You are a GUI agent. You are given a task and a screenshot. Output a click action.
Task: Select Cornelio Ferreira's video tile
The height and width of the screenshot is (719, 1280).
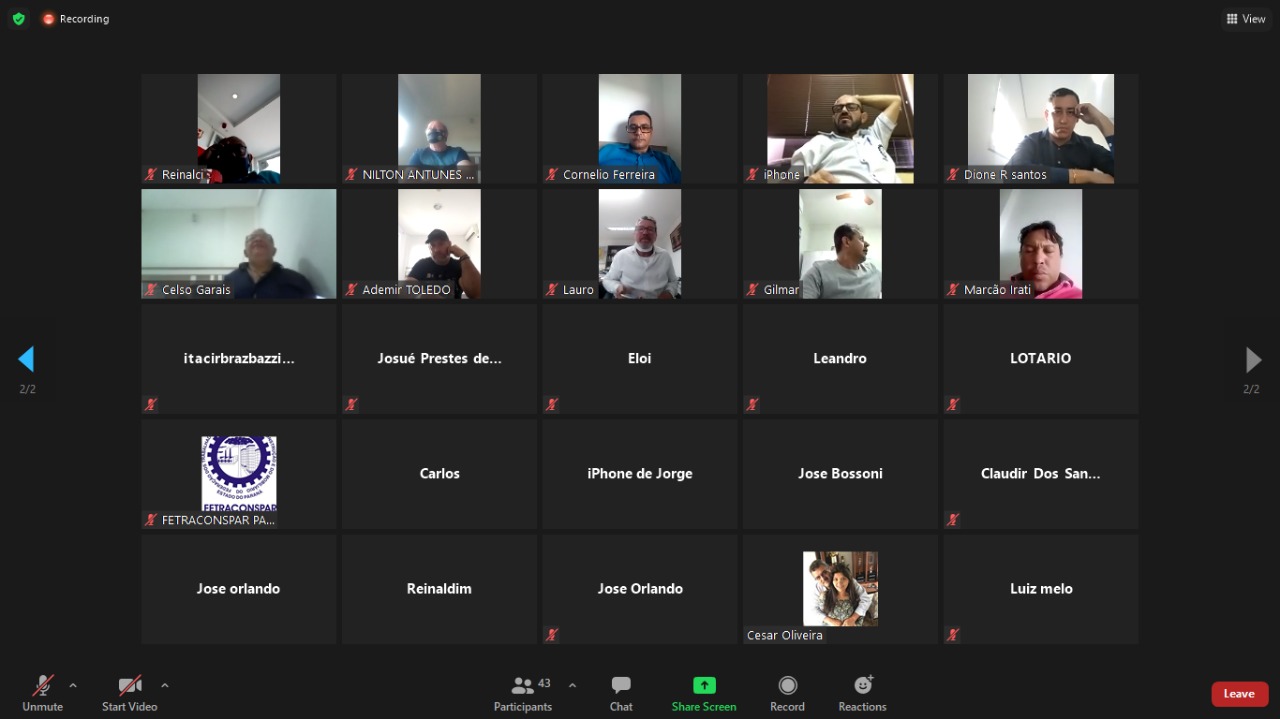[x=640, y=128]
